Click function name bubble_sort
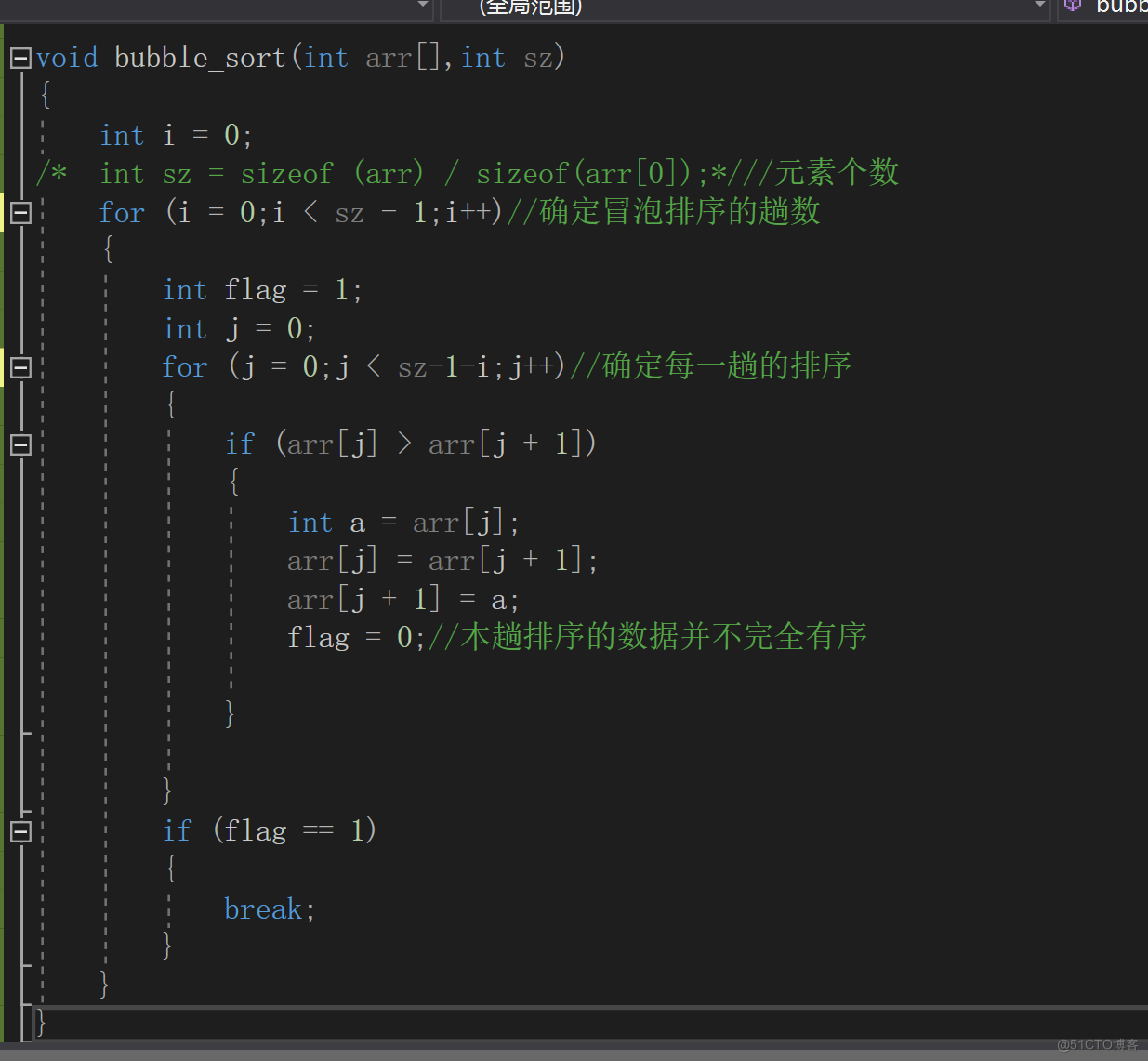The image size is (1148, 1061). click(200, 58)
